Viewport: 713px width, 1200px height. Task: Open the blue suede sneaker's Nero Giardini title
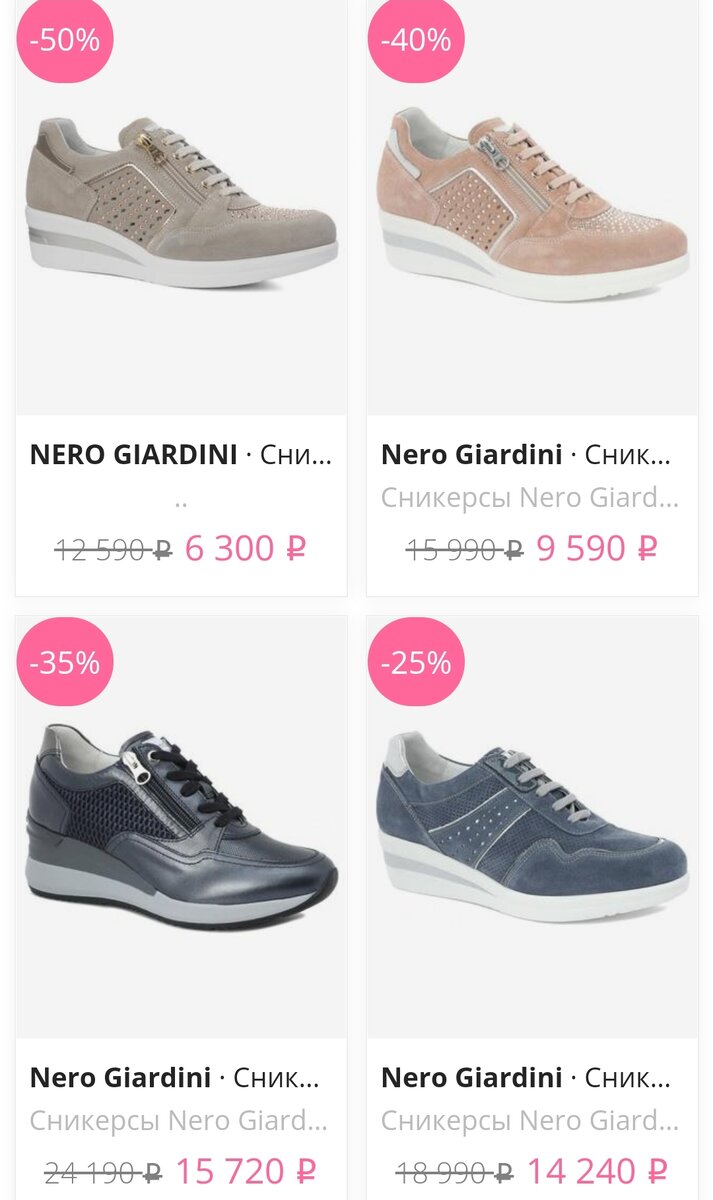[x=471, y=1077]
